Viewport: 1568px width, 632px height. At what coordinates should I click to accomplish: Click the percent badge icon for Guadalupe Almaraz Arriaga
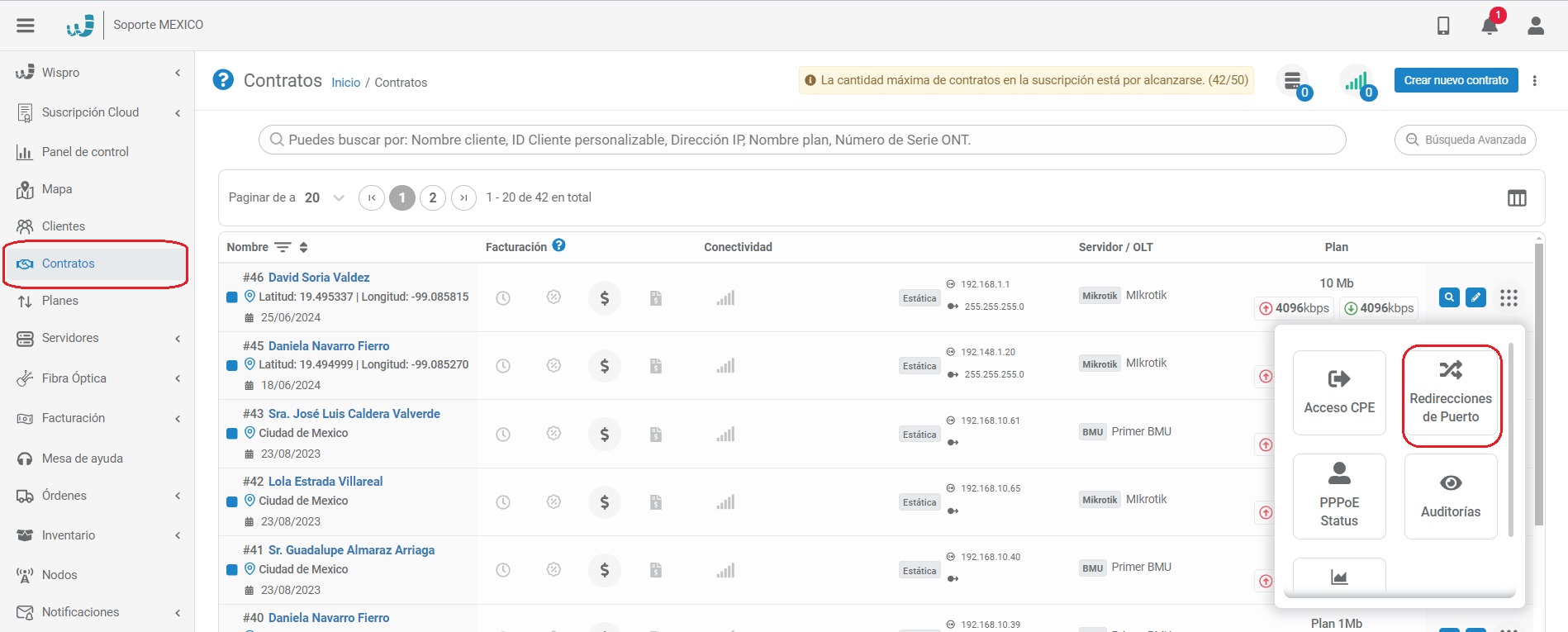[554, 570]
